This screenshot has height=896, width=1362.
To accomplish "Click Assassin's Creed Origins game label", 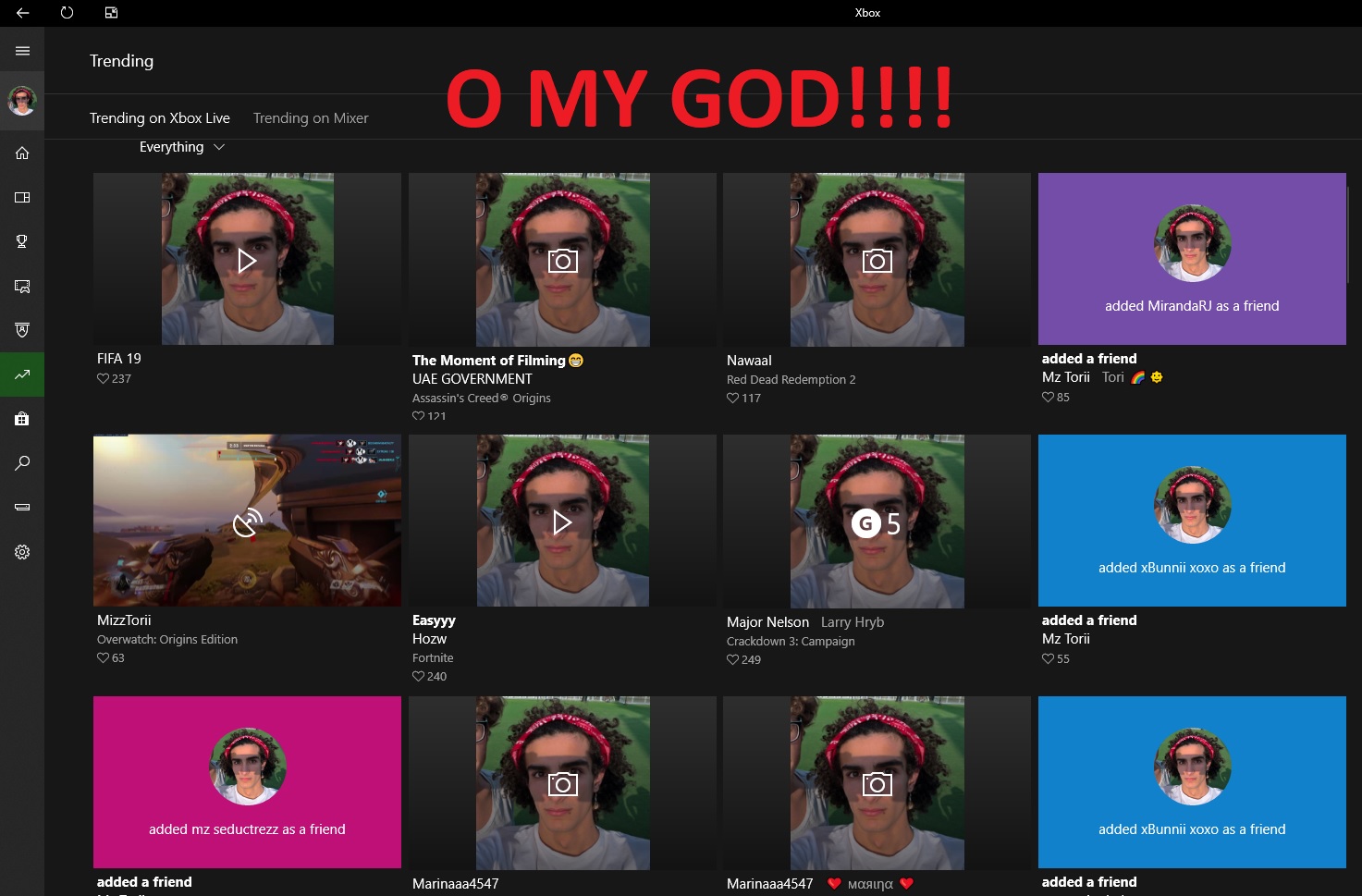I will (x=481, y=398).
